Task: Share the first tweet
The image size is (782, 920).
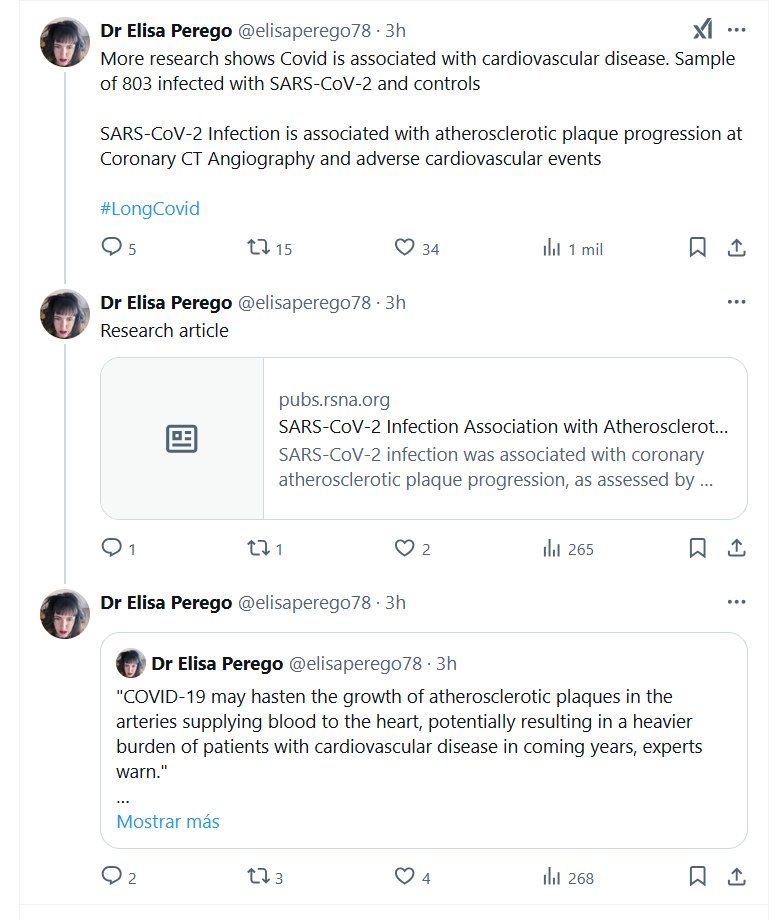Action: (x=736, y=247)
